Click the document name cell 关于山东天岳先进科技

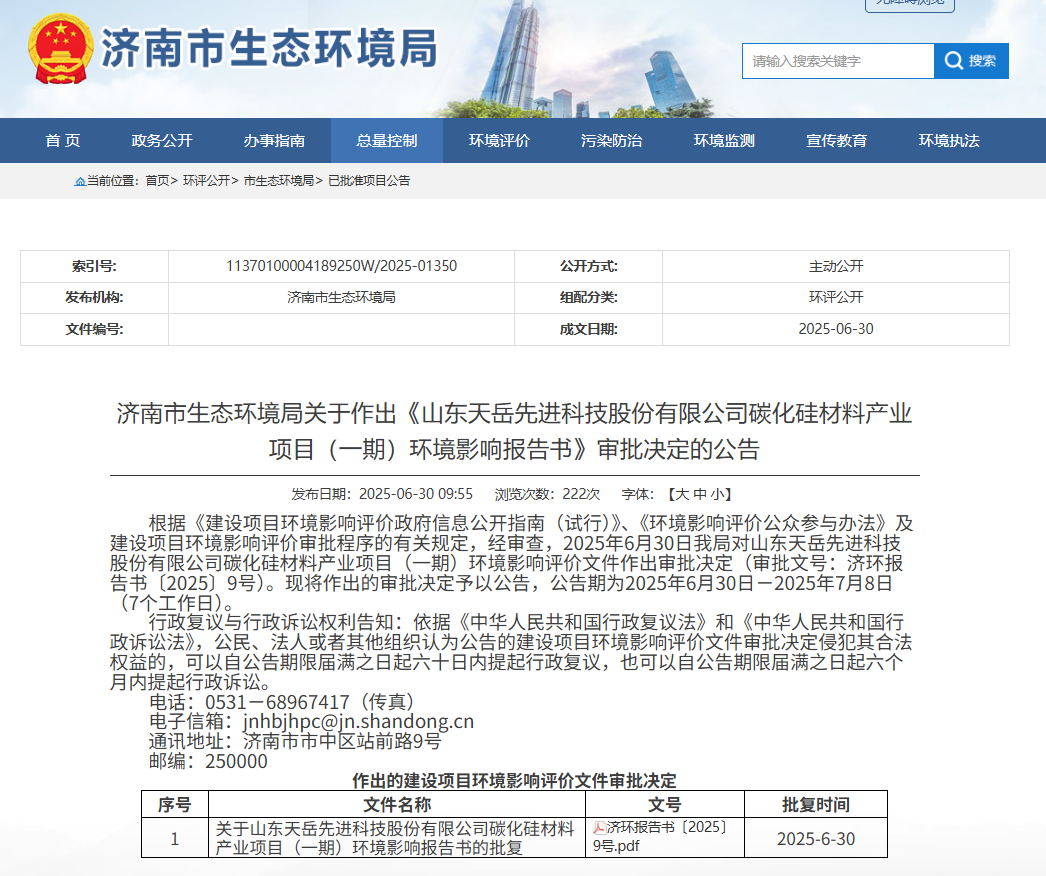pyautogui.click(x=395, y=839)
